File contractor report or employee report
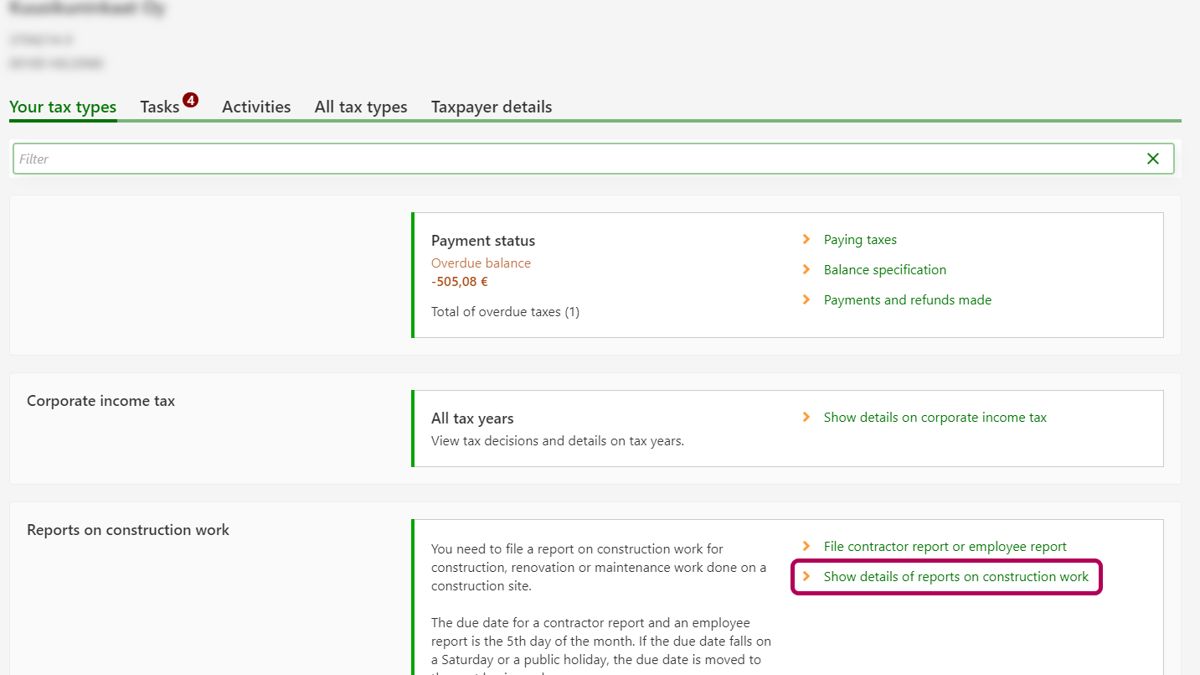Viewport: 1200px width, 675px height. click(x=945, y=547)
